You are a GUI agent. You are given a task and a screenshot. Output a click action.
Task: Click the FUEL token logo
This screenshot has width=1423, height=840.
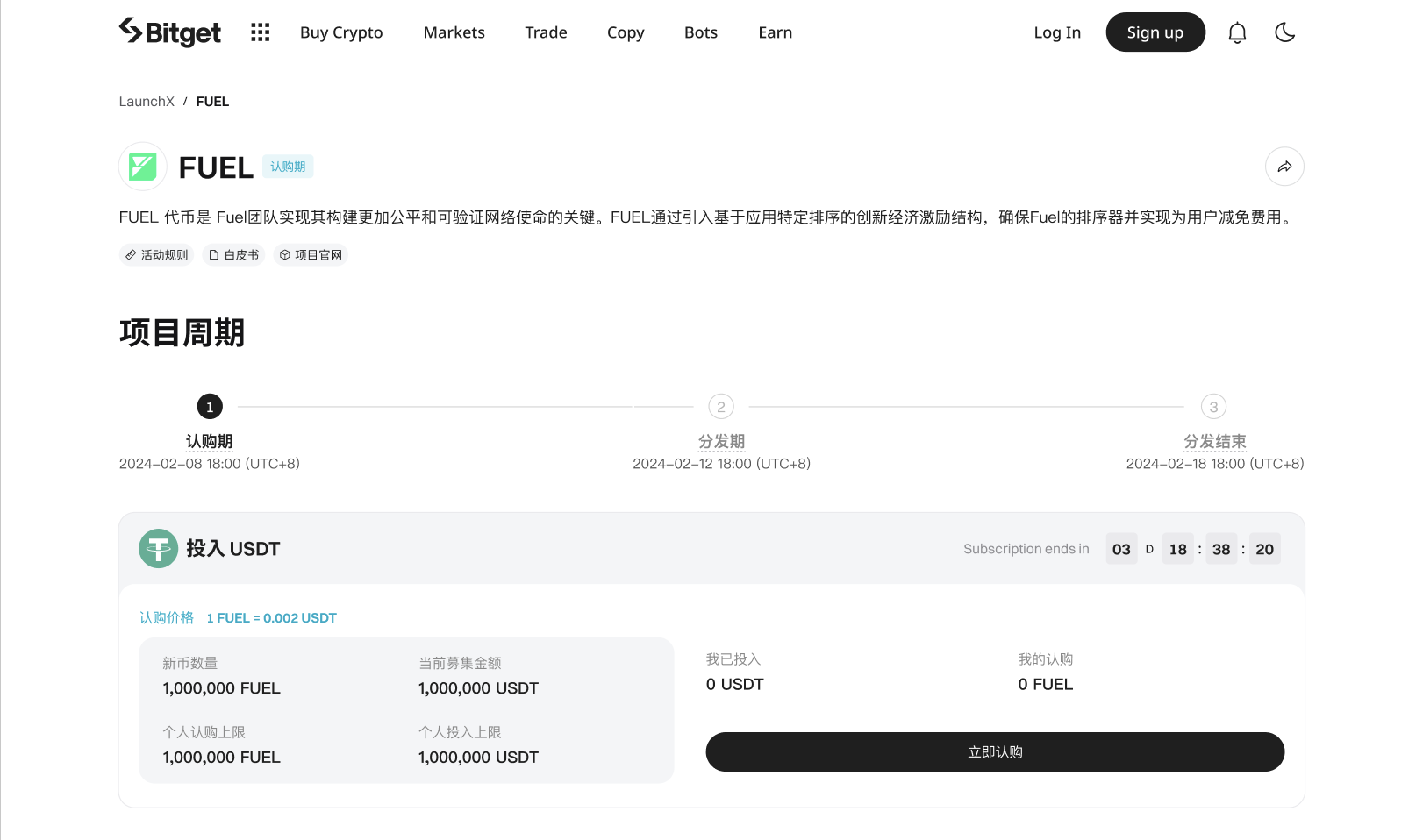tap(143, 167)
